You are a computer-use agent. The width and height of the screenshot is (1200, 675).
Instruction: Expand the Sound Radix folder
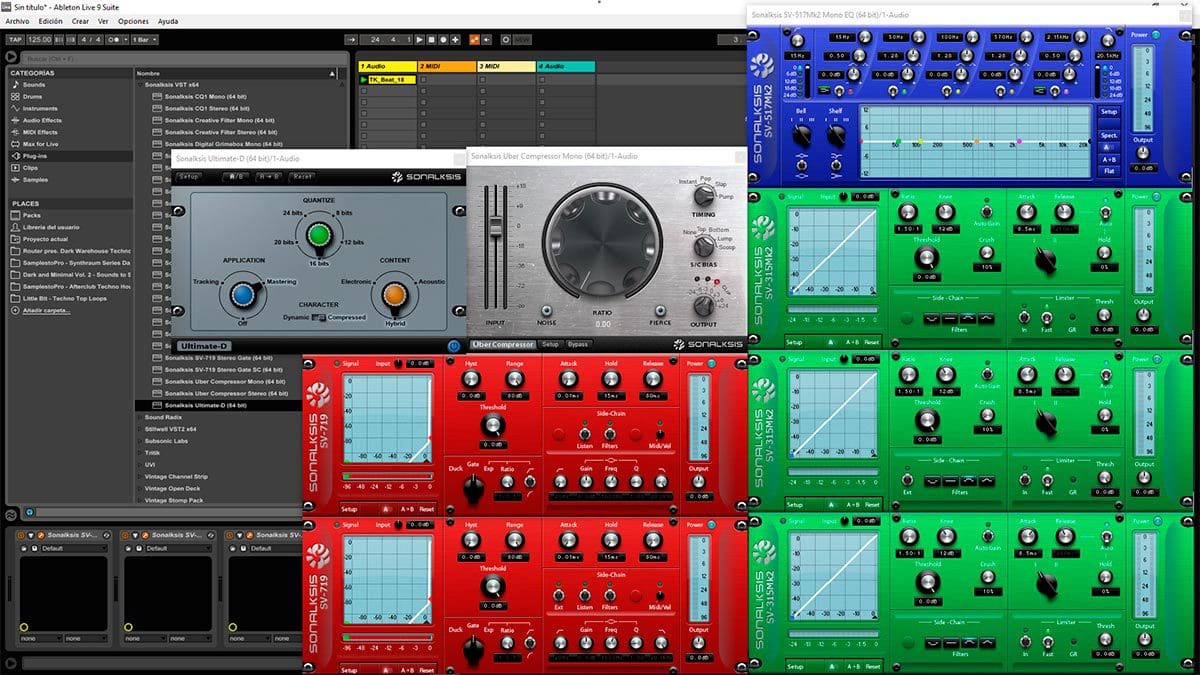tap(140, 416)
